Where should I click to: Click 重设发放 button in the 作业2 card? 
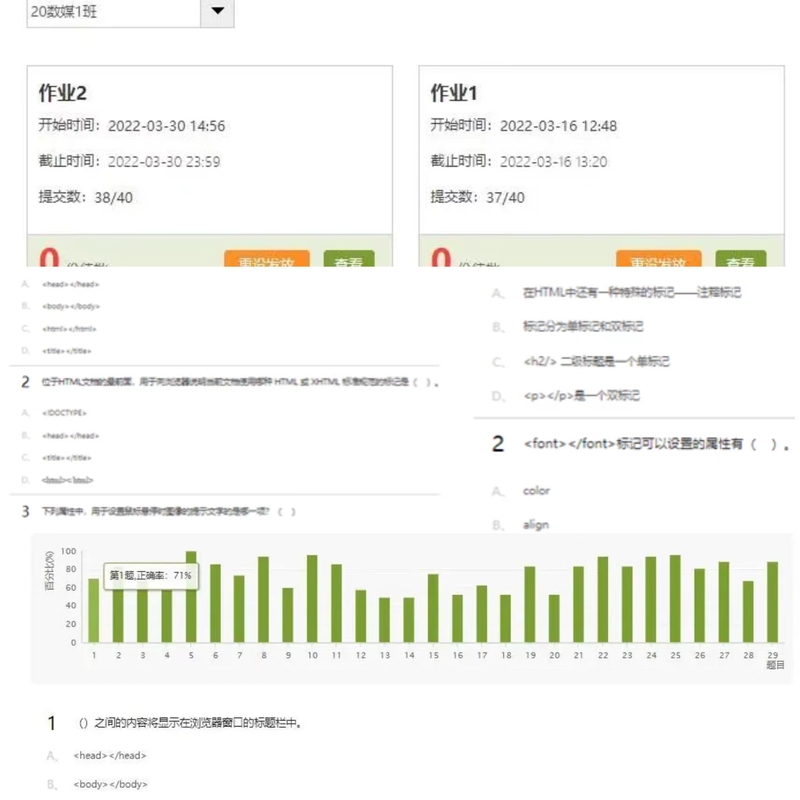click(266, 262)
